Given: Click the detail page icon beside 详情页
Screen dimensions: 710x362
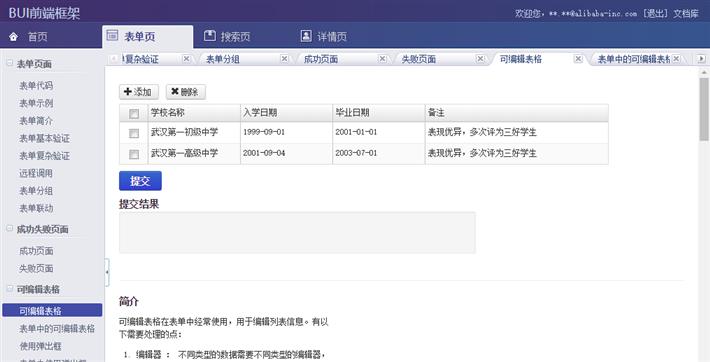Looking at the screenshot, I should (306, 35).
